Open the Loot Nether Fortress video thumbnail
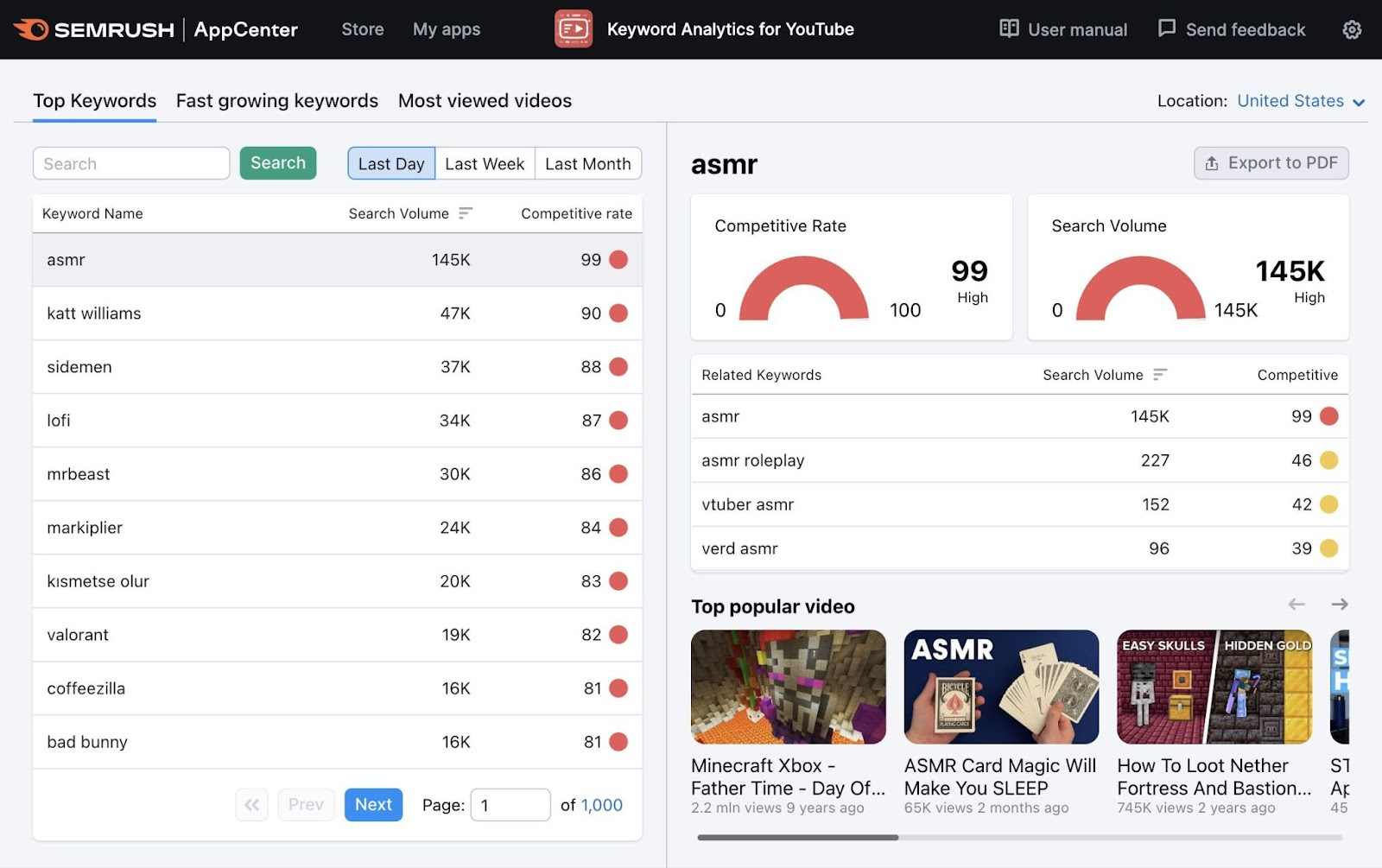The height and width of the screenshot is (868, 1382). click(1214, 687)
